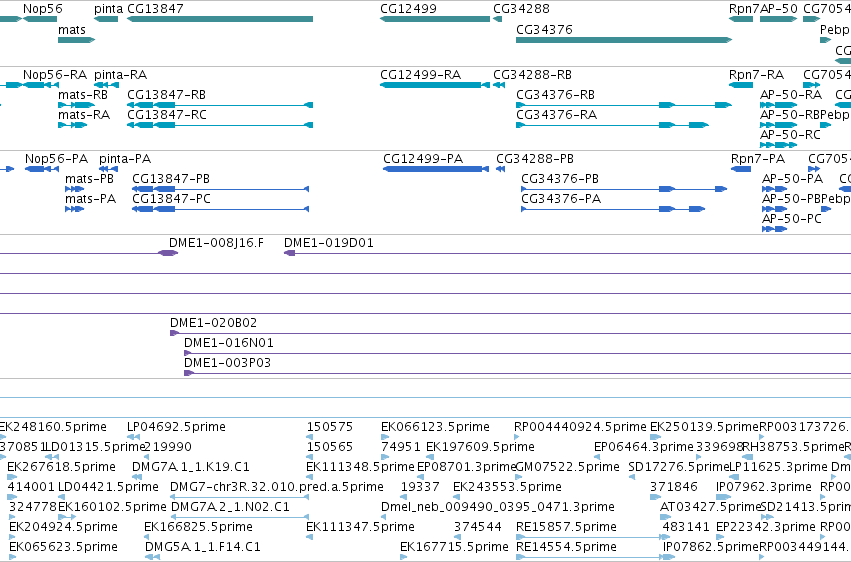Click the CG34376 gene span
This screenshot has height=562, width=851.
coord(624,40)
